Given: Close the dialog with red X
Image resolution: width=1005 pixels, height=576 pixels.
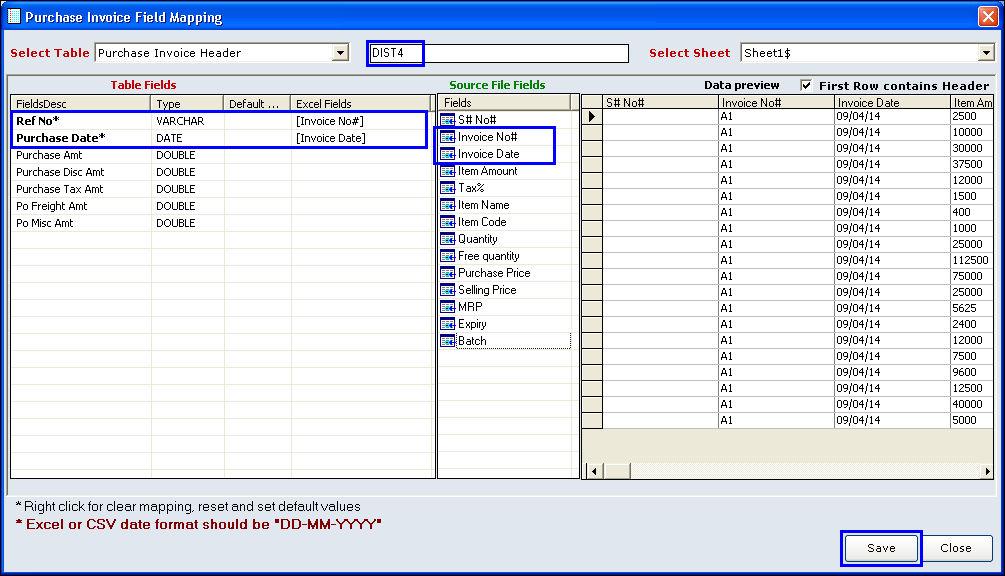Looking at the screenshot, I should [x=988, y=16].
